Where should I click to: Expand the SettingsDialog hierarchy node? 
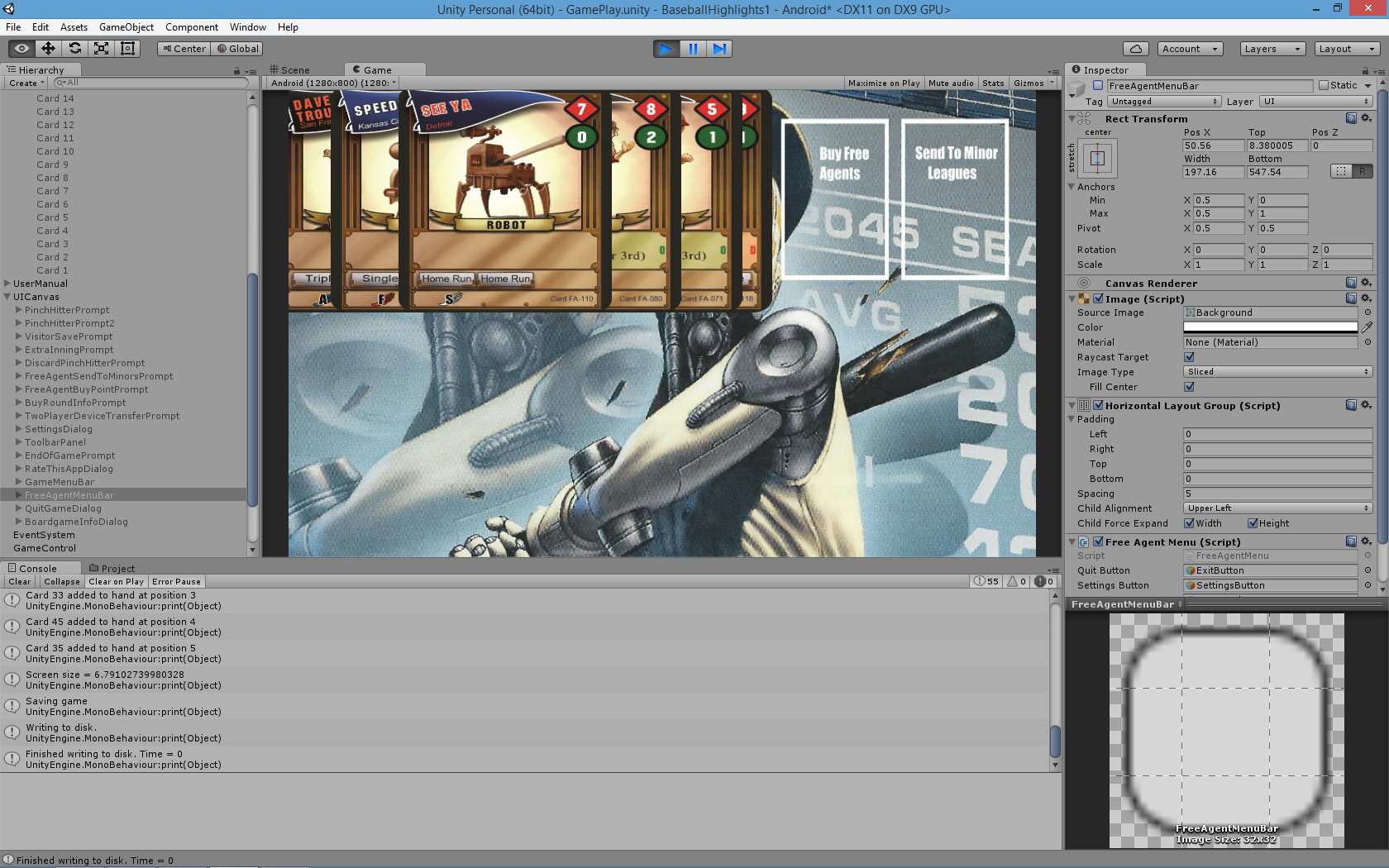pos(18,429)
